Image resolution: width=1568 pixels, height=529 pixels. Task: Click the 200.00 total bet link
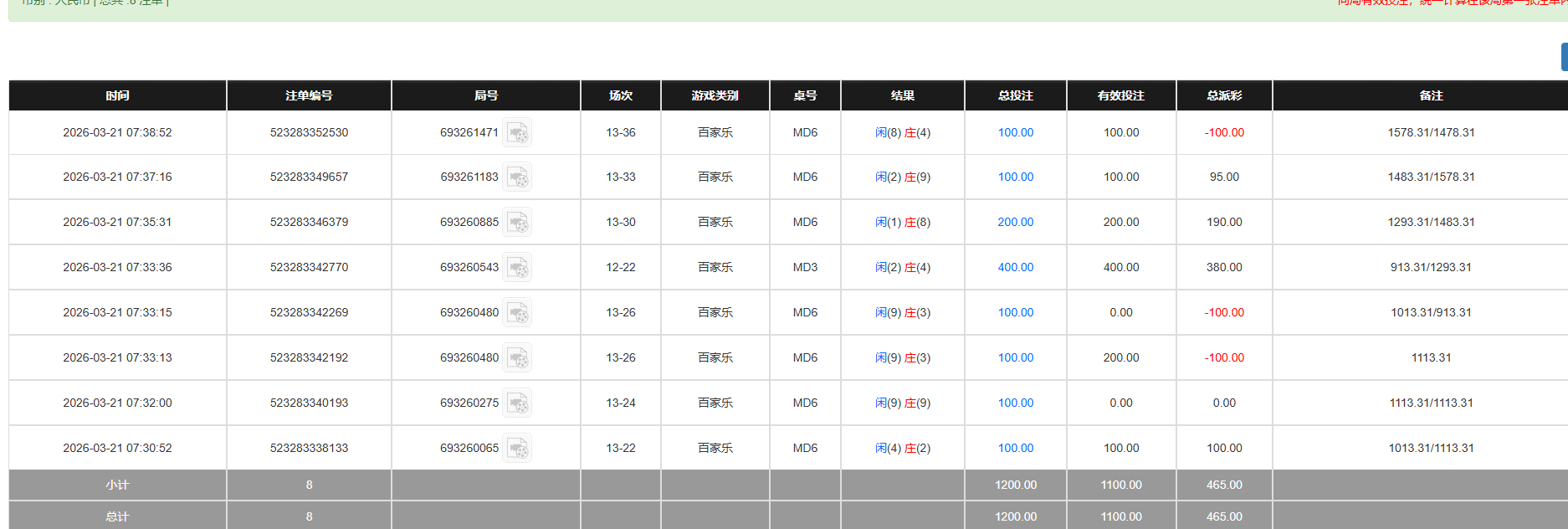1015,222
